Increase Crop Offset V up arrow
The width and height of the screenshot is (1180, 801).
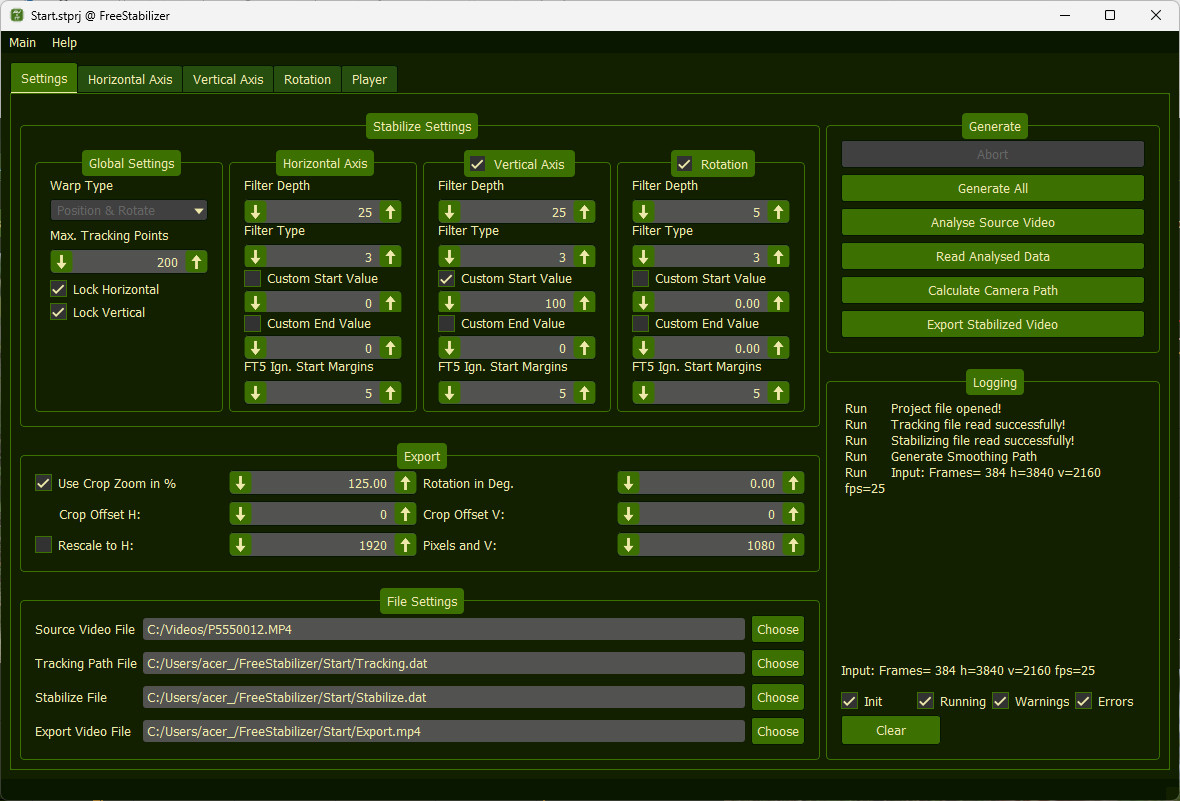click(793, 514)
